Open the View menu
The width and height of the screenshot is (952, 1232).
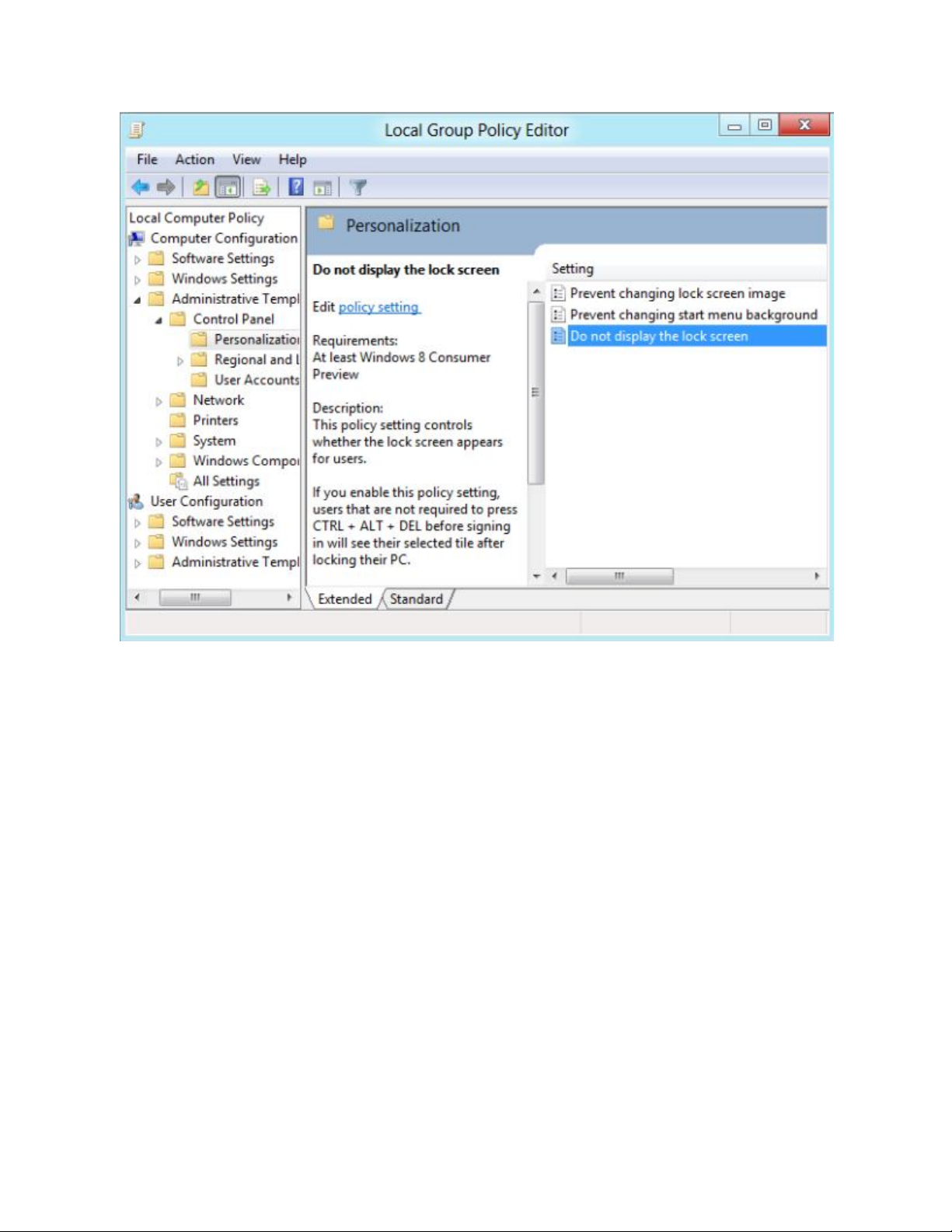[246, 159]
